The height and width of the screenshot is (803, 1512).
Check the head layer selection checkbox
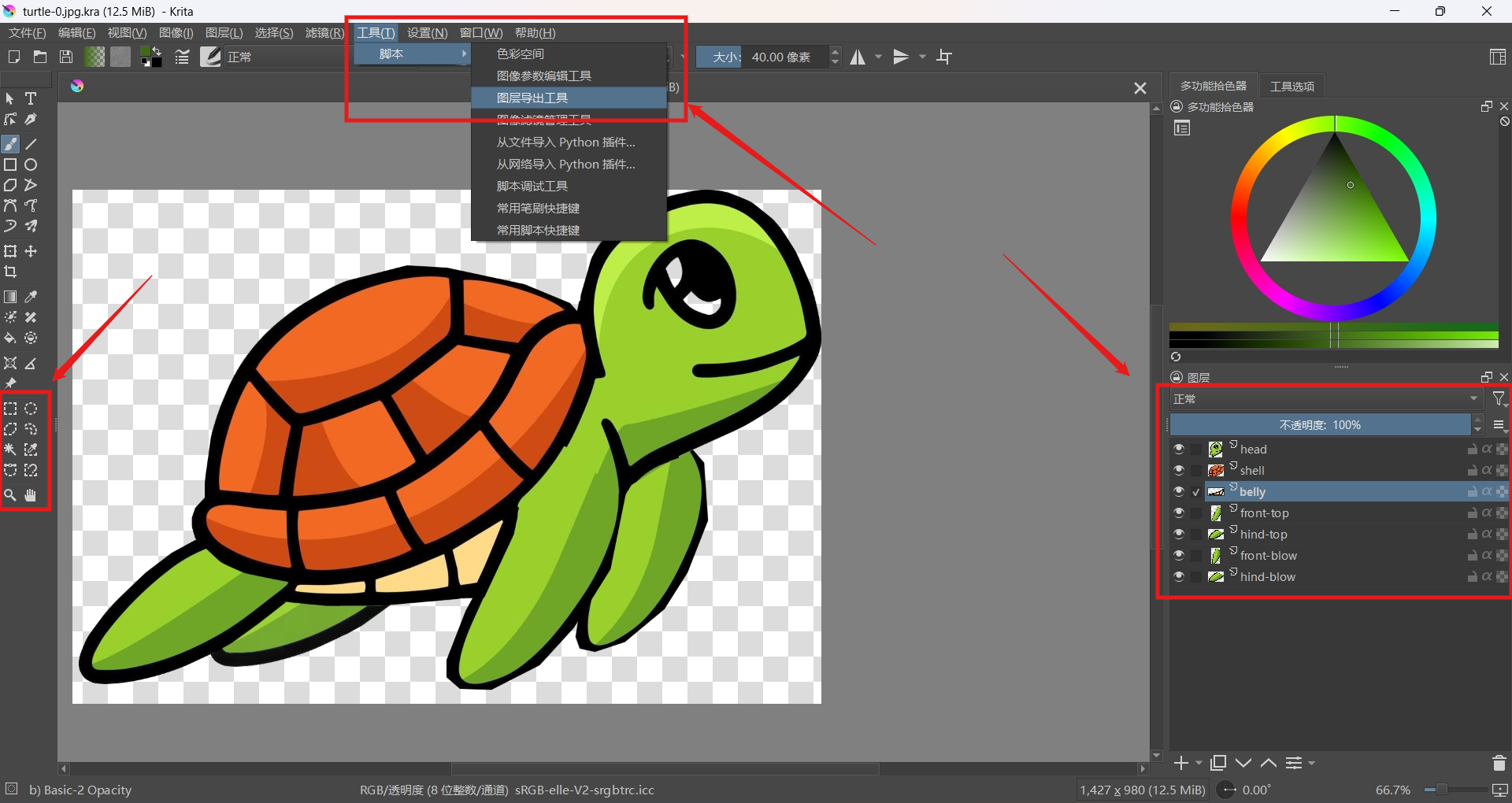click(1196, 449)
